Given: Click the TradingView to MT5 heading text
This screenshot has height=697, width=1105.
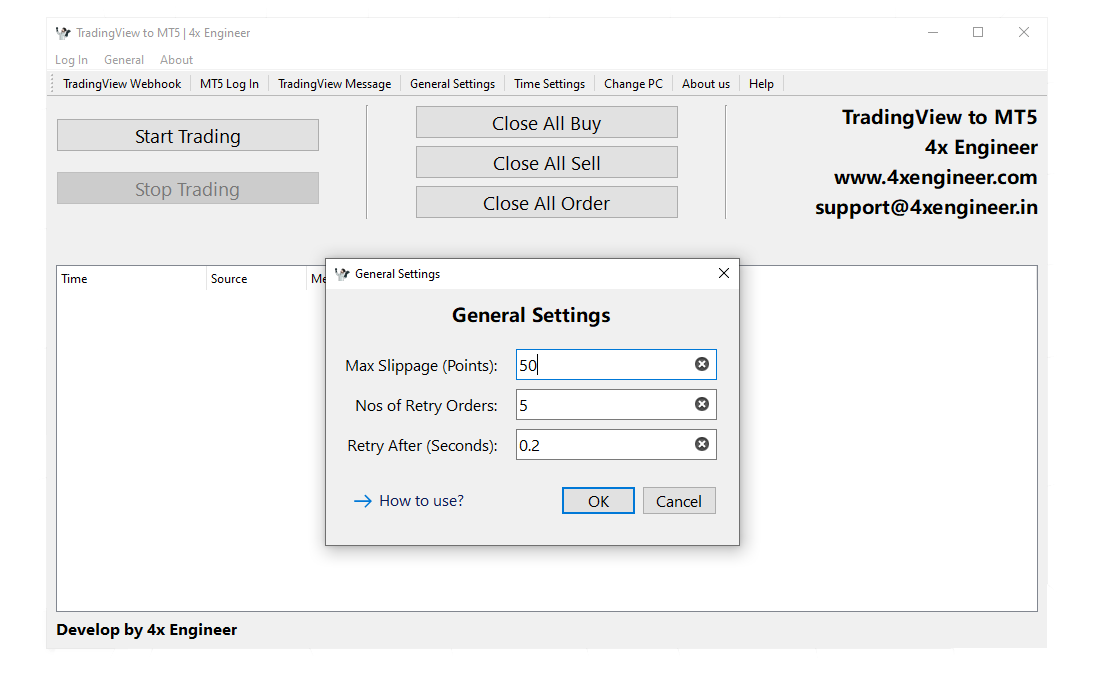Looking at the screenshot, I should pos(939,117).
